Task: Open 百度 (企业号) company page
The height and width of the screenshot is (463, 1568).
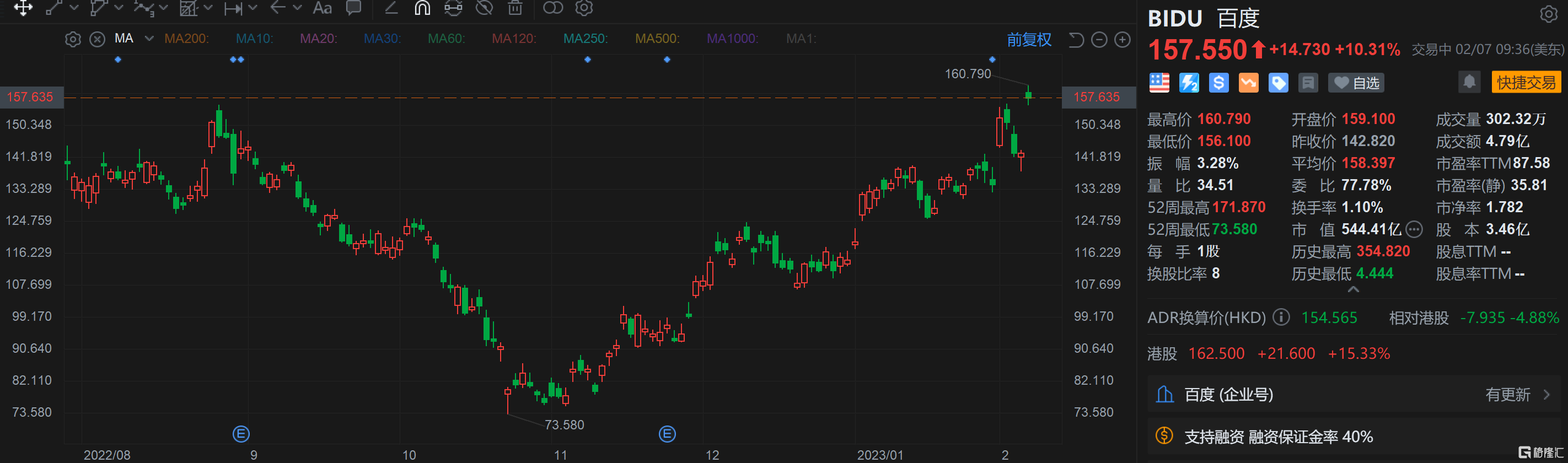Action: tap(1354, 395)
